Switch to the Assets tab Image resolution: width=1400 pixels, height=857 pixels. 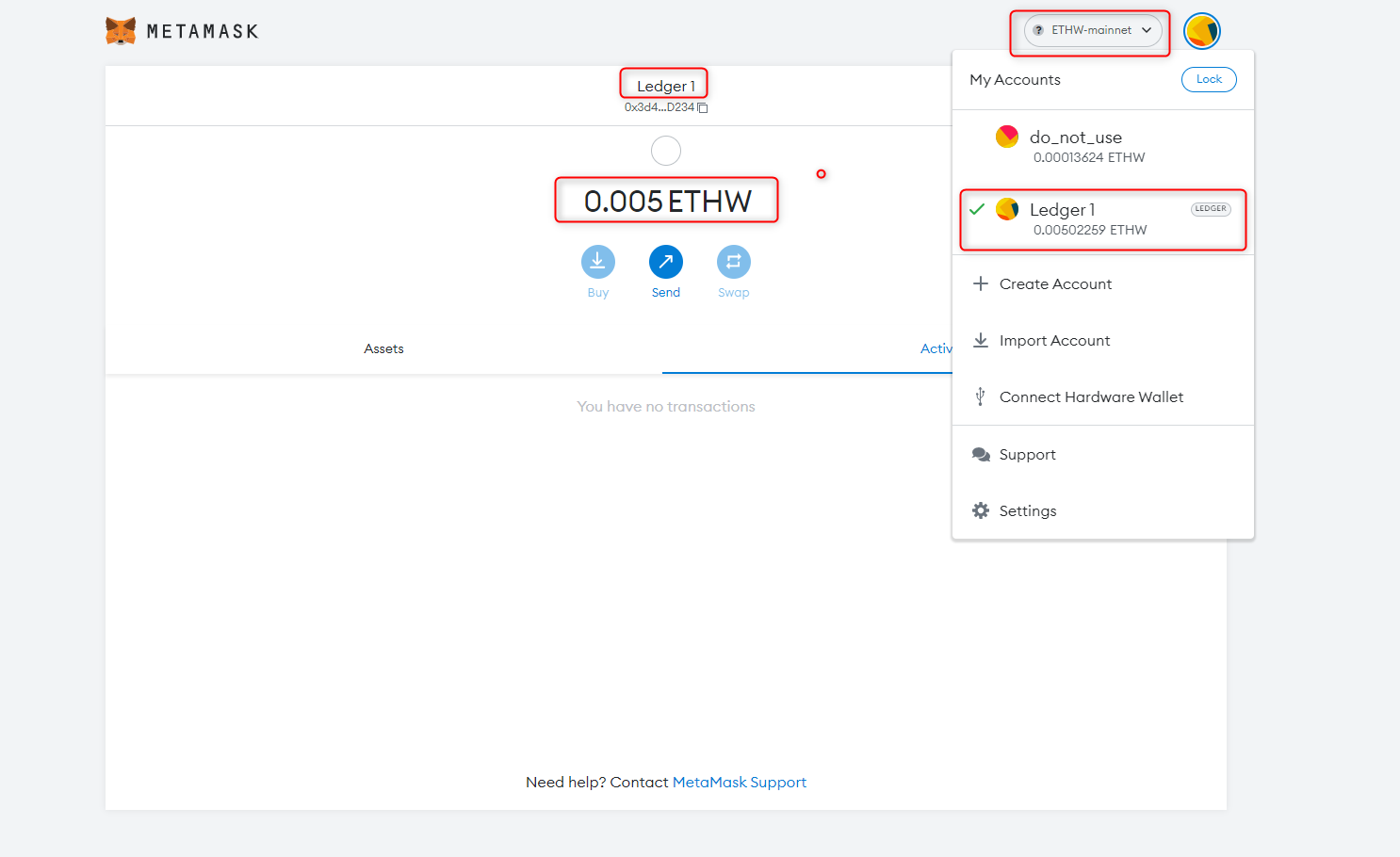(383, 349)
